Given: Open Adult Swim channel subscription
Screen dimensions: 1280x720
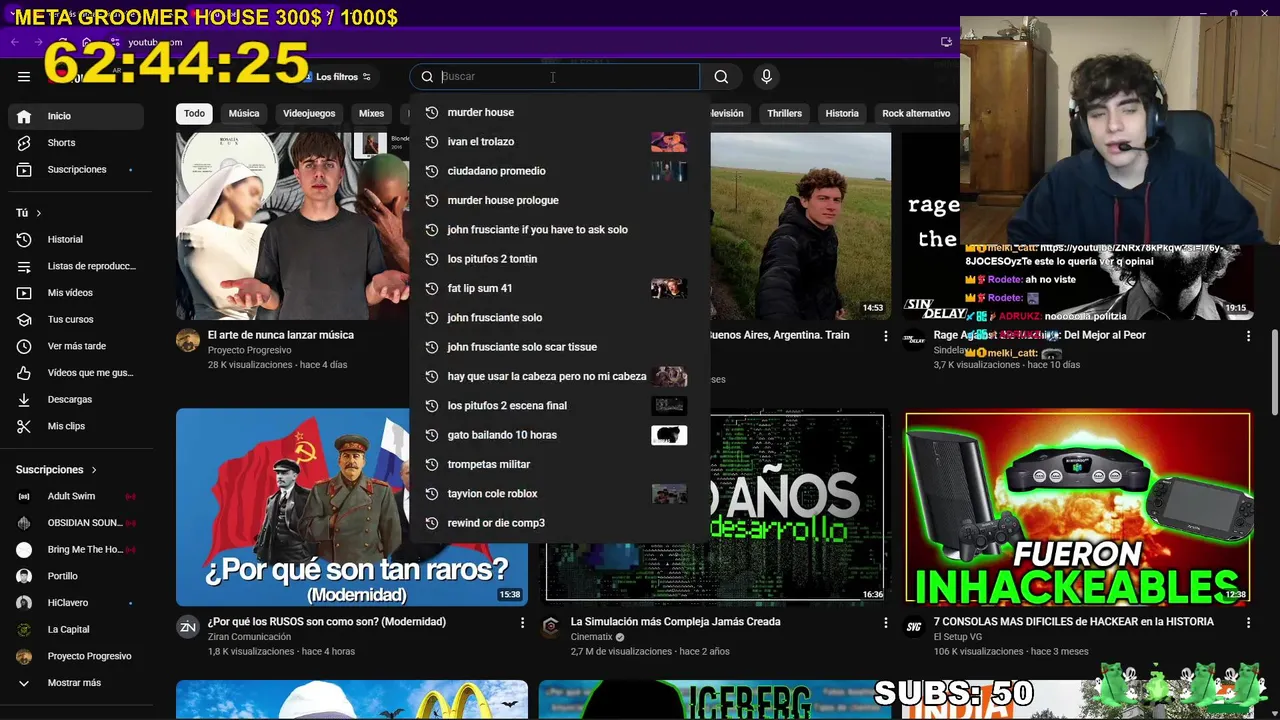Looking at the screenshot, I should pyautogui.click(x=76, y=496).
